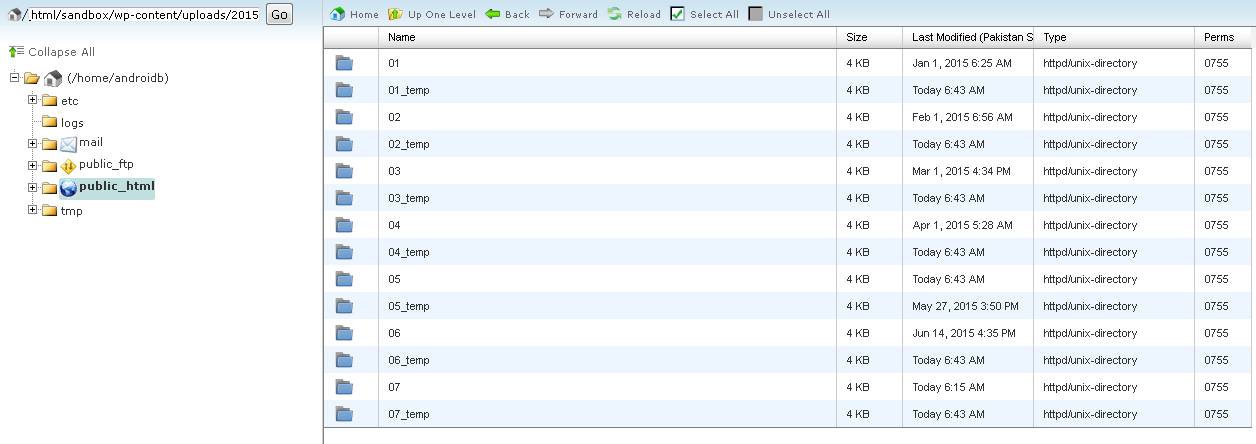Screen dimensions: 1256x444
Task: Click home icon beside the path field
Action: pos(14,14)
